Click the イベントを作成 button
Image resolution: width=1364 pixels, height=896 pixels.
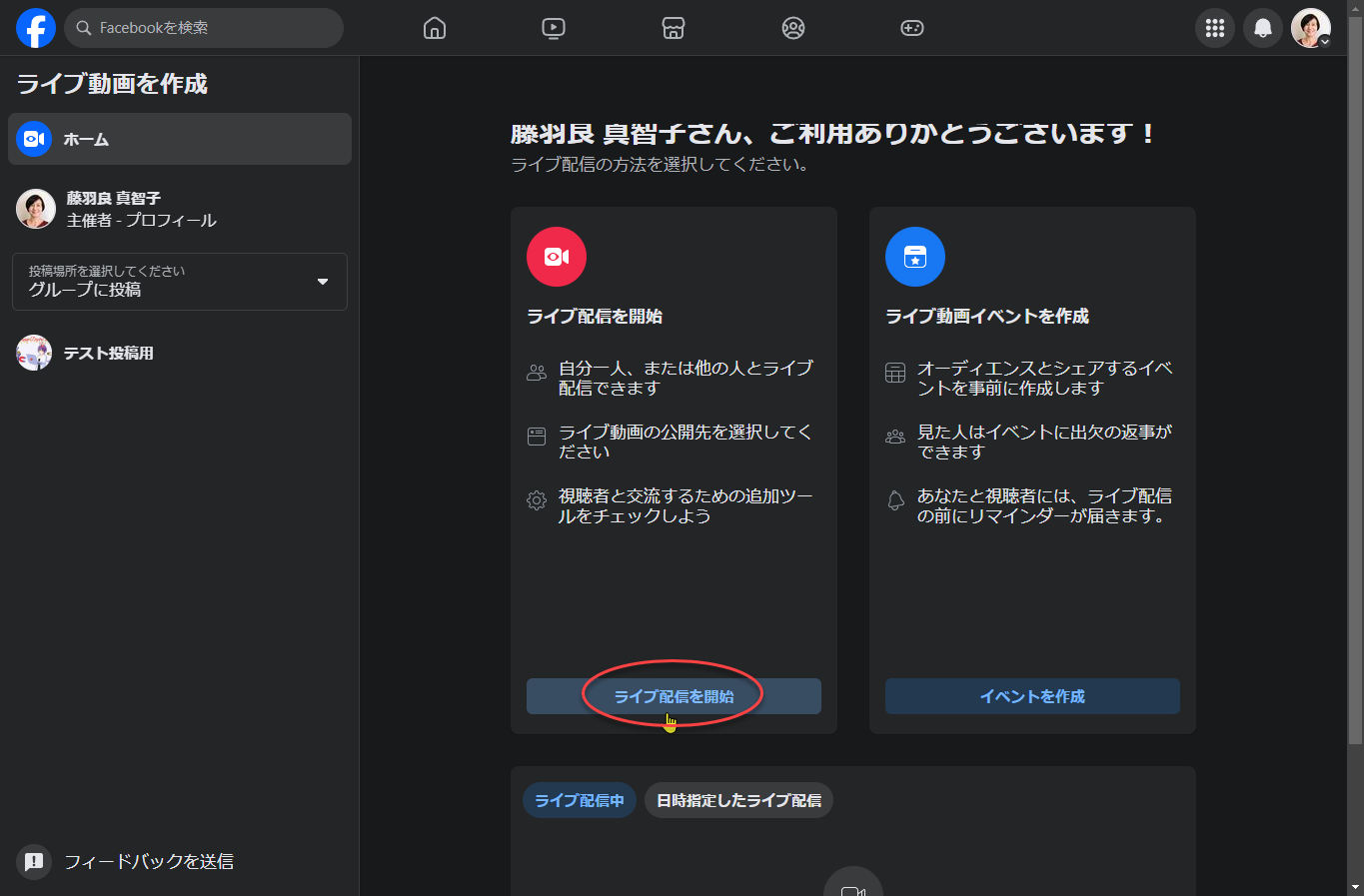[1032, 696]
